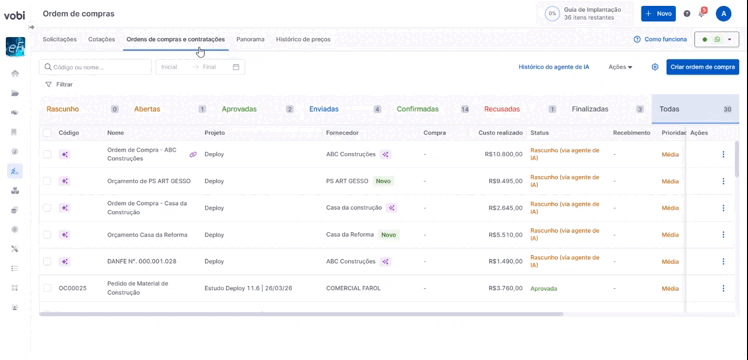
Task: Open three-dot actions menu for OC00025 row
Action: coord(723,288)
